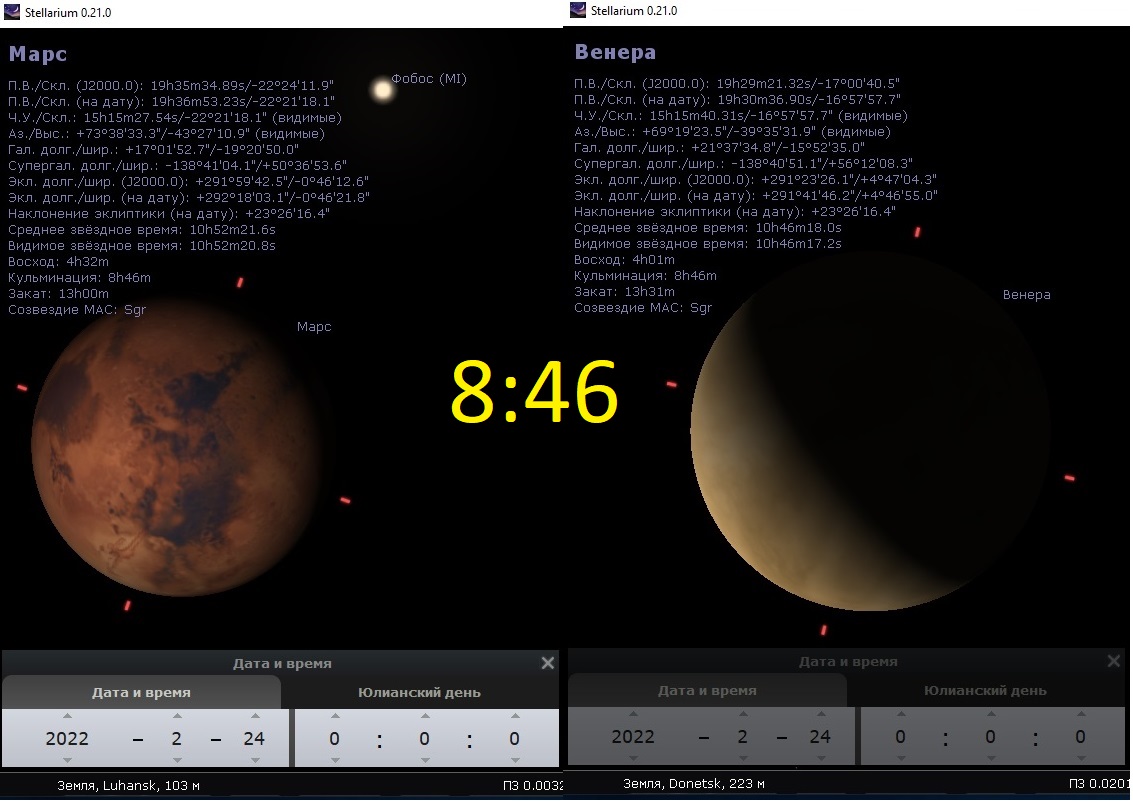This screenshot has height=803, width=1133.
Task: Click the Венера label beside the planet
Action: coord(1026,295)
